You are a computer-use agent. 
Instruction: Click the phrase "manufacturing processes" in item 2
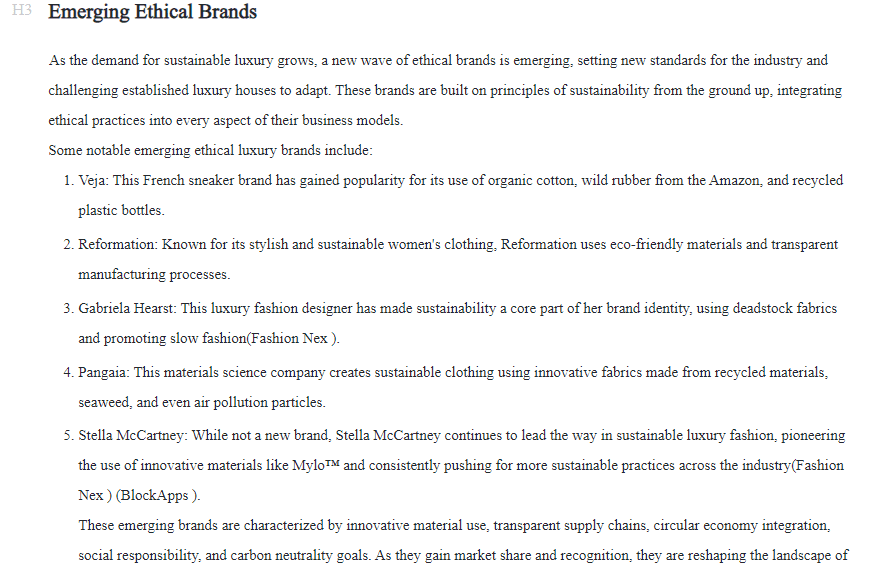pyautogui.click(x=153, y=274)
